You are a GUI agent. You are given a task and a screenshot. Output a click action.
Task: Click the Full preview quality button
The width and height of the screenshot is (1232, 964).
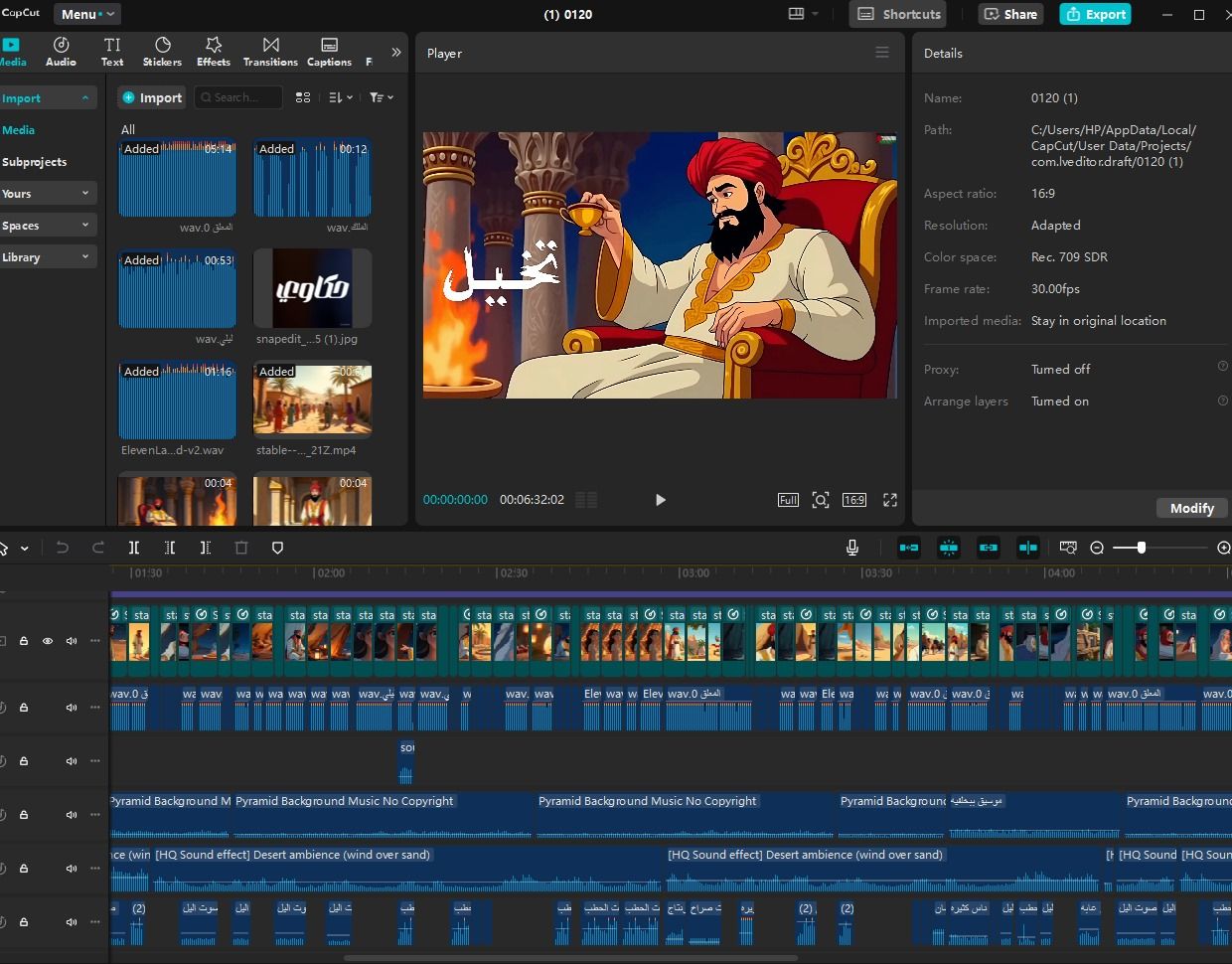(788, 500)
